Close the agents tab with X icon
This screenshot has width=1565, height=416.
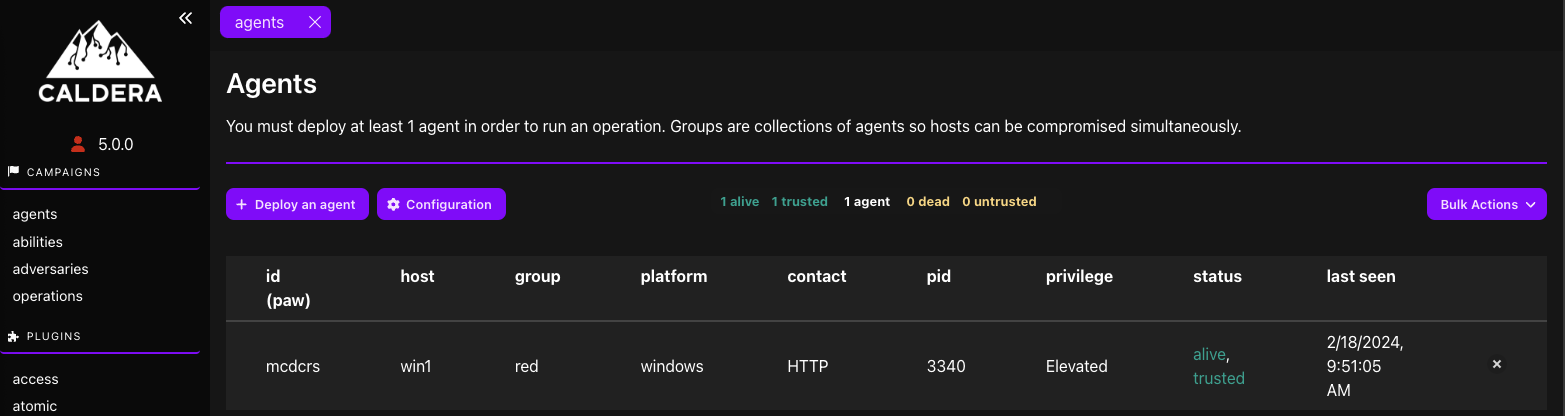(315, 22)
